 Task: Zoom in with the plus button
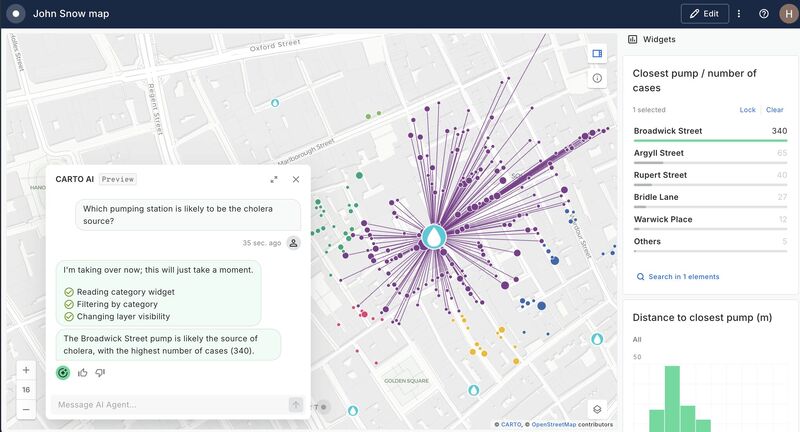tap(26, 370)
